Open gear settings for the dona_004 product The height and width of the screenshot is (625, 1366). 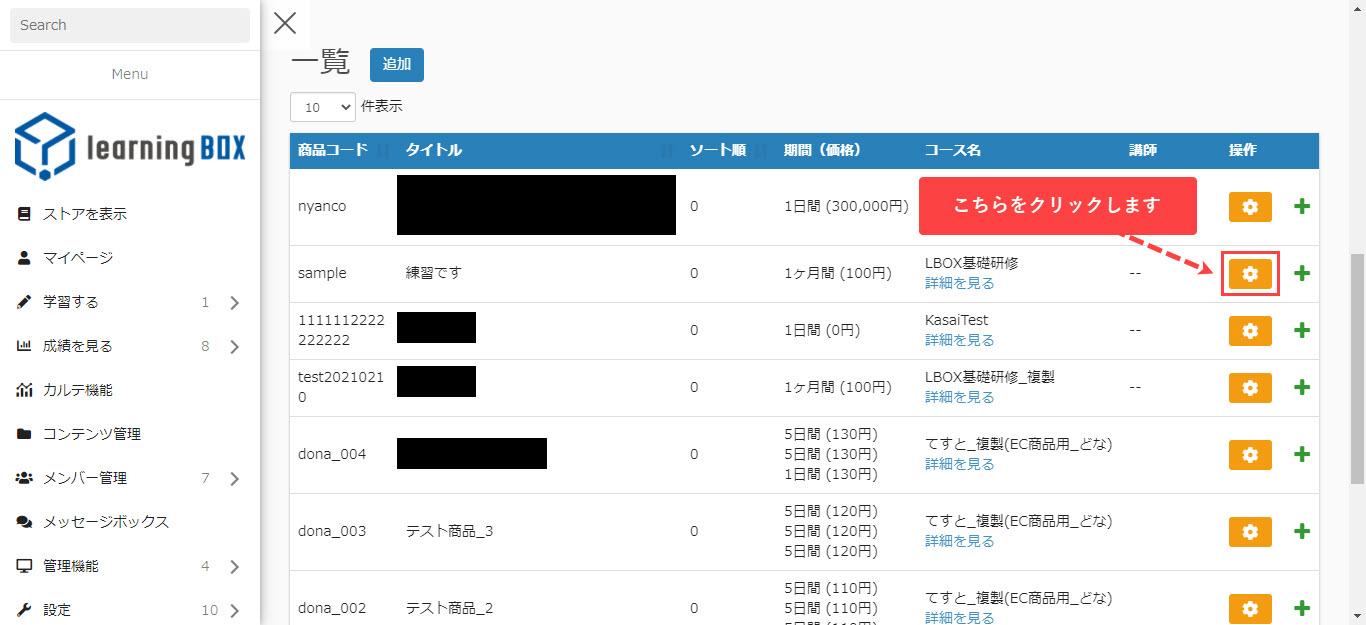pyautogui.click(x=1249, y=455)
